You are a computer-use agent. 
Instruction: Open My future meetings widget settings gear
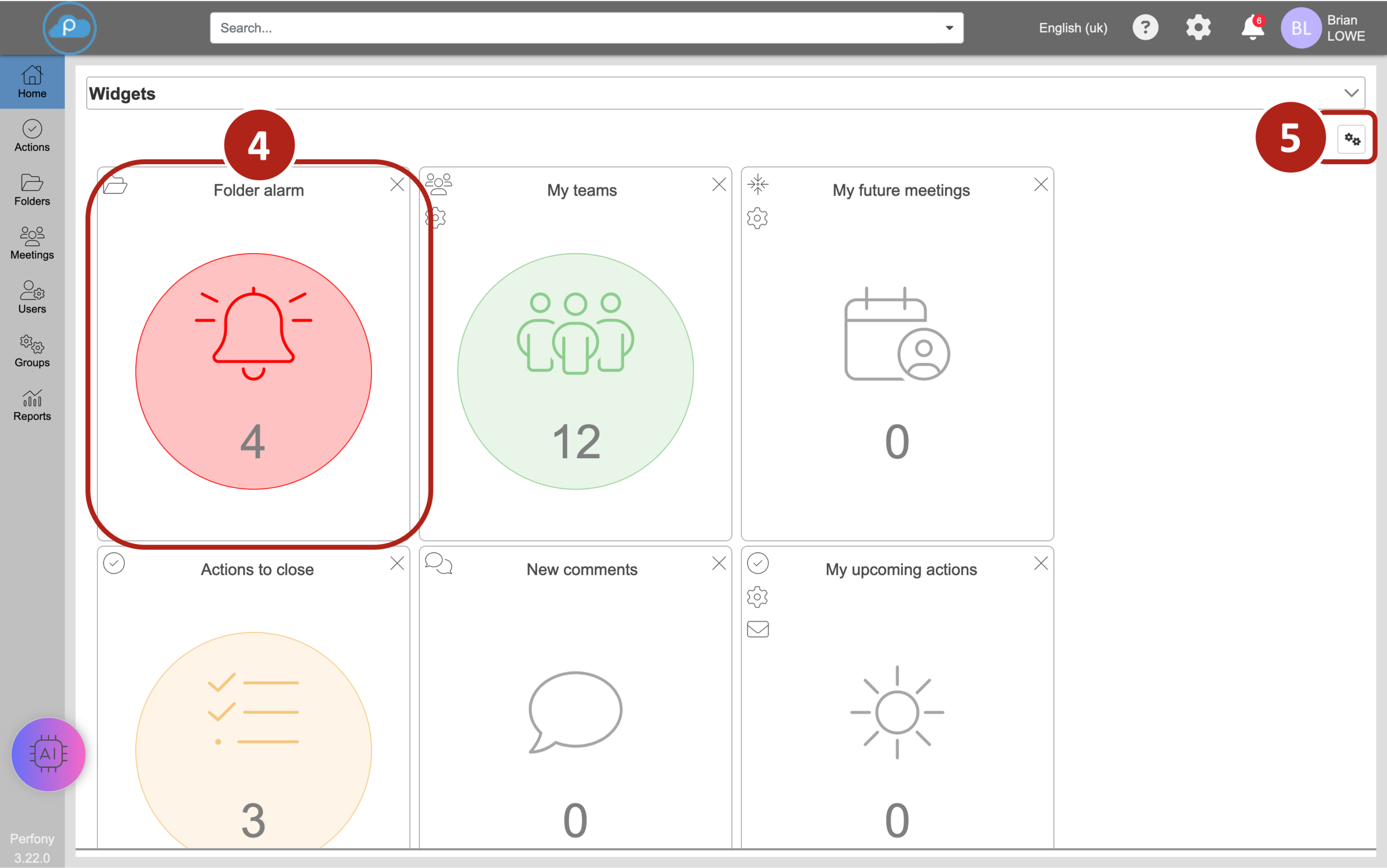(757, 218)
